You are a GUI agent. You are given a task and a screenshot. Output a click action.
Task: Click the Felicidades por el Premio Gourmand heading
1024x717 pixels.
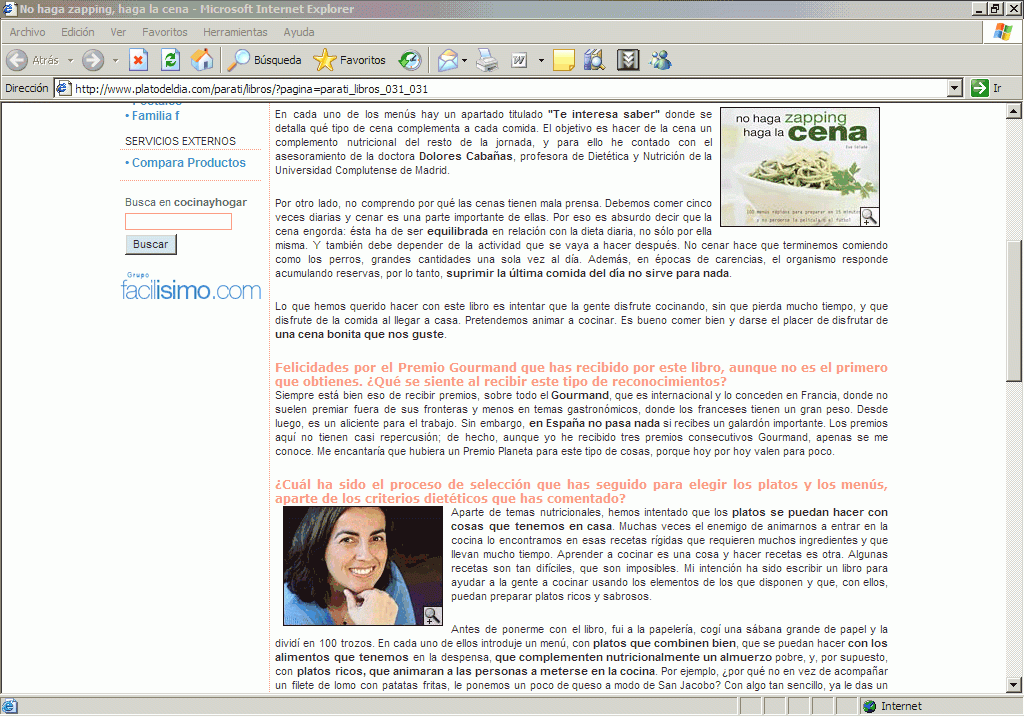581,374
